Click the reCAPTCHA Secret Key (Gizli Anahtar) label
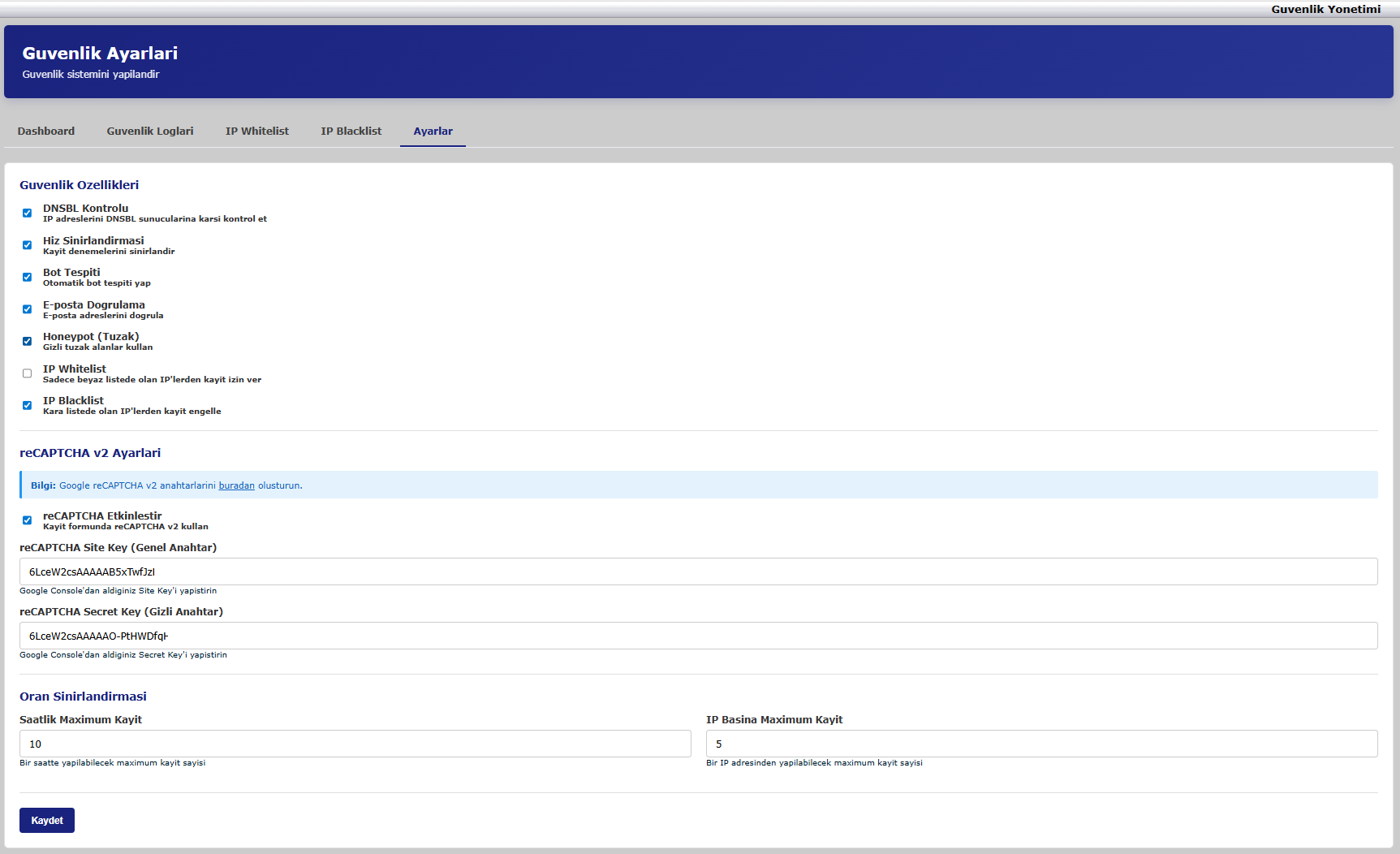Viewport: 1400px width, 854px height. (x=121, y=612)
